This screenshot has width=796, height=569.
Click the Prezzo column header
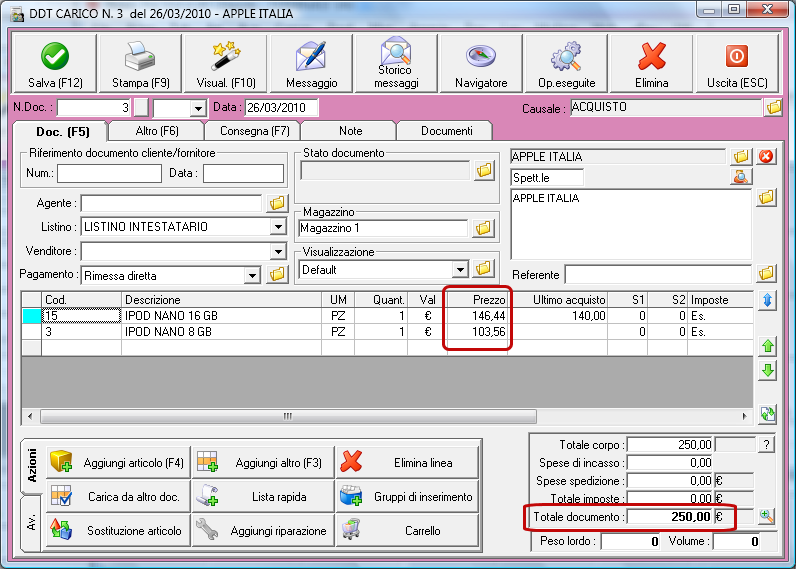click(477, 300)
